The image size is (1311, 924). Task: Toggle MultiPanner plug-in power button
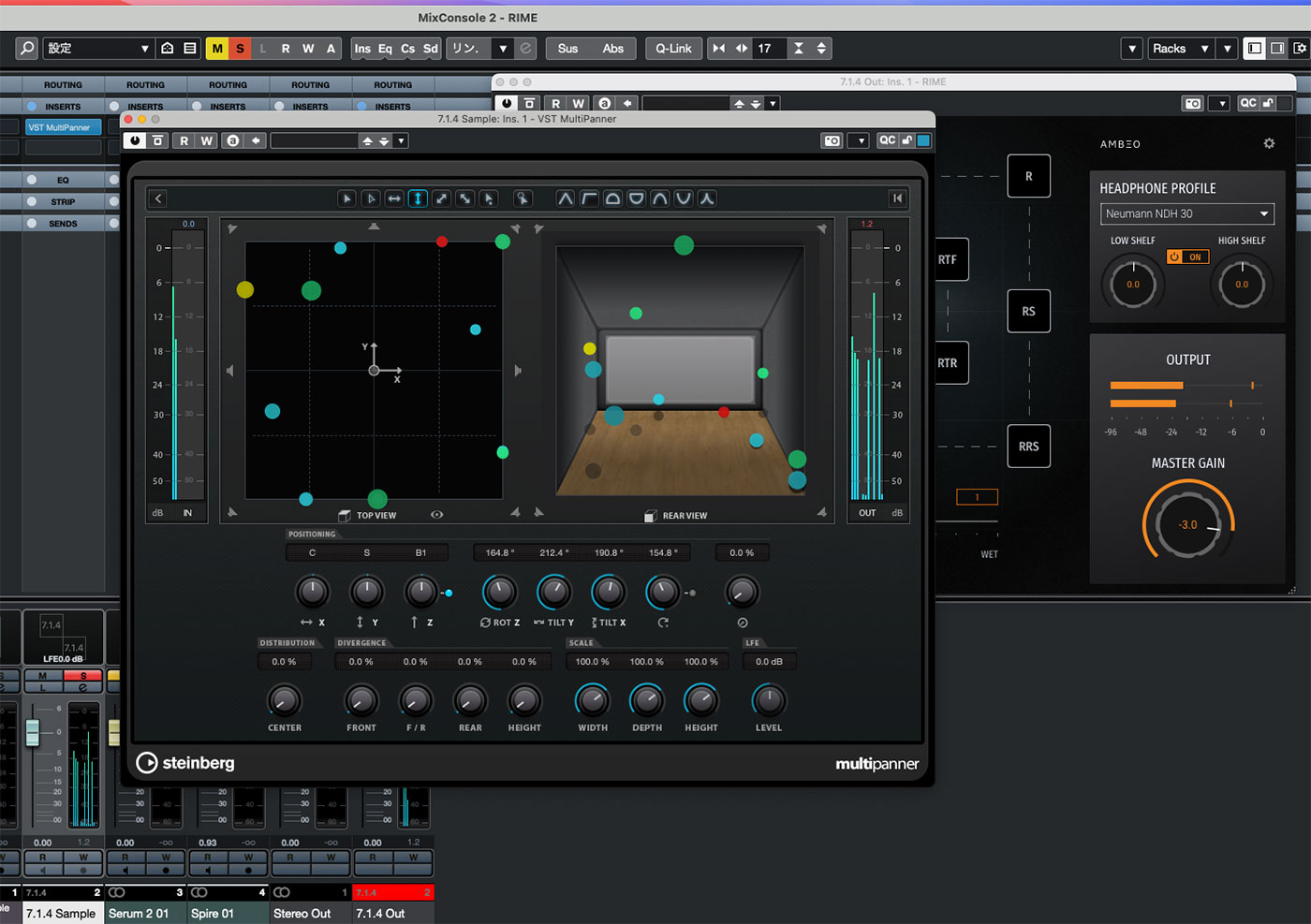(135, 140)
